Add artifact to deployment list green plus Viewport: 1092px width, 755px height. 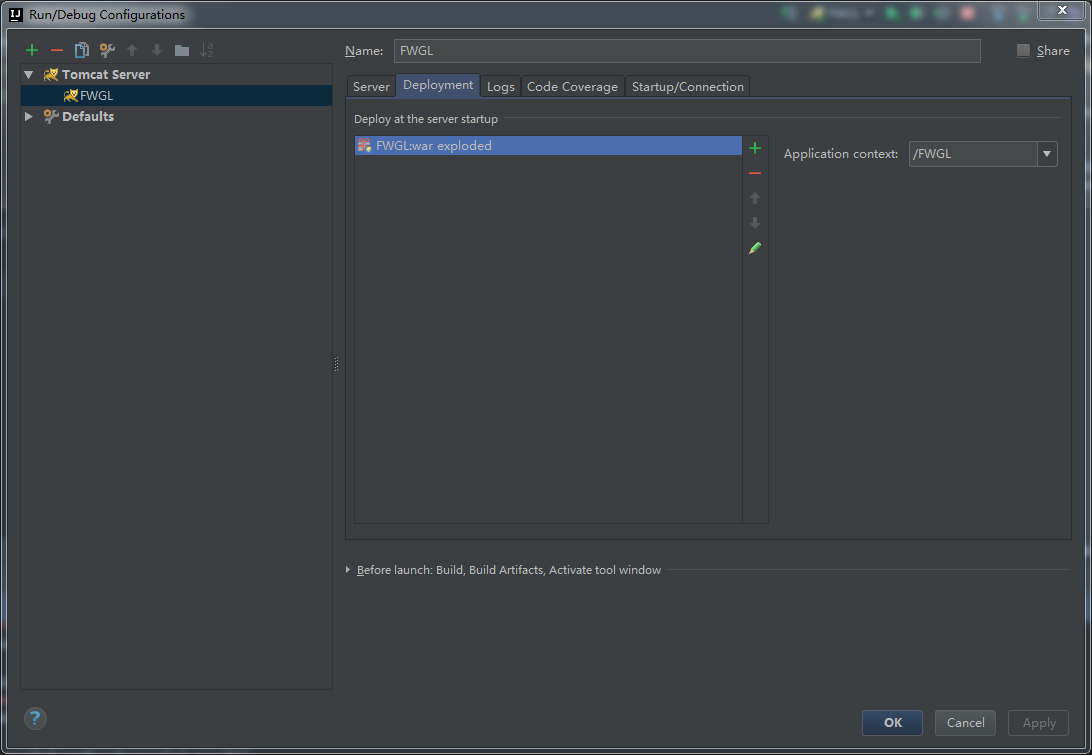click(x=755, y=148)
